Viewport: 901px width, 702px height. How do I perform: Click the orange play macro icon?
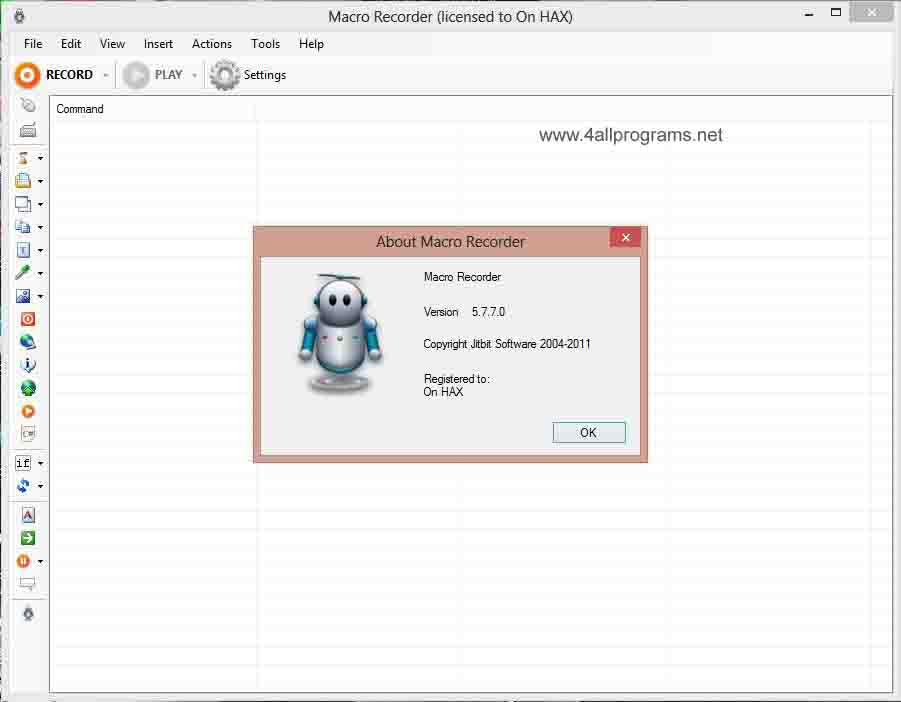pyautogui.click(x=28, y=411)
